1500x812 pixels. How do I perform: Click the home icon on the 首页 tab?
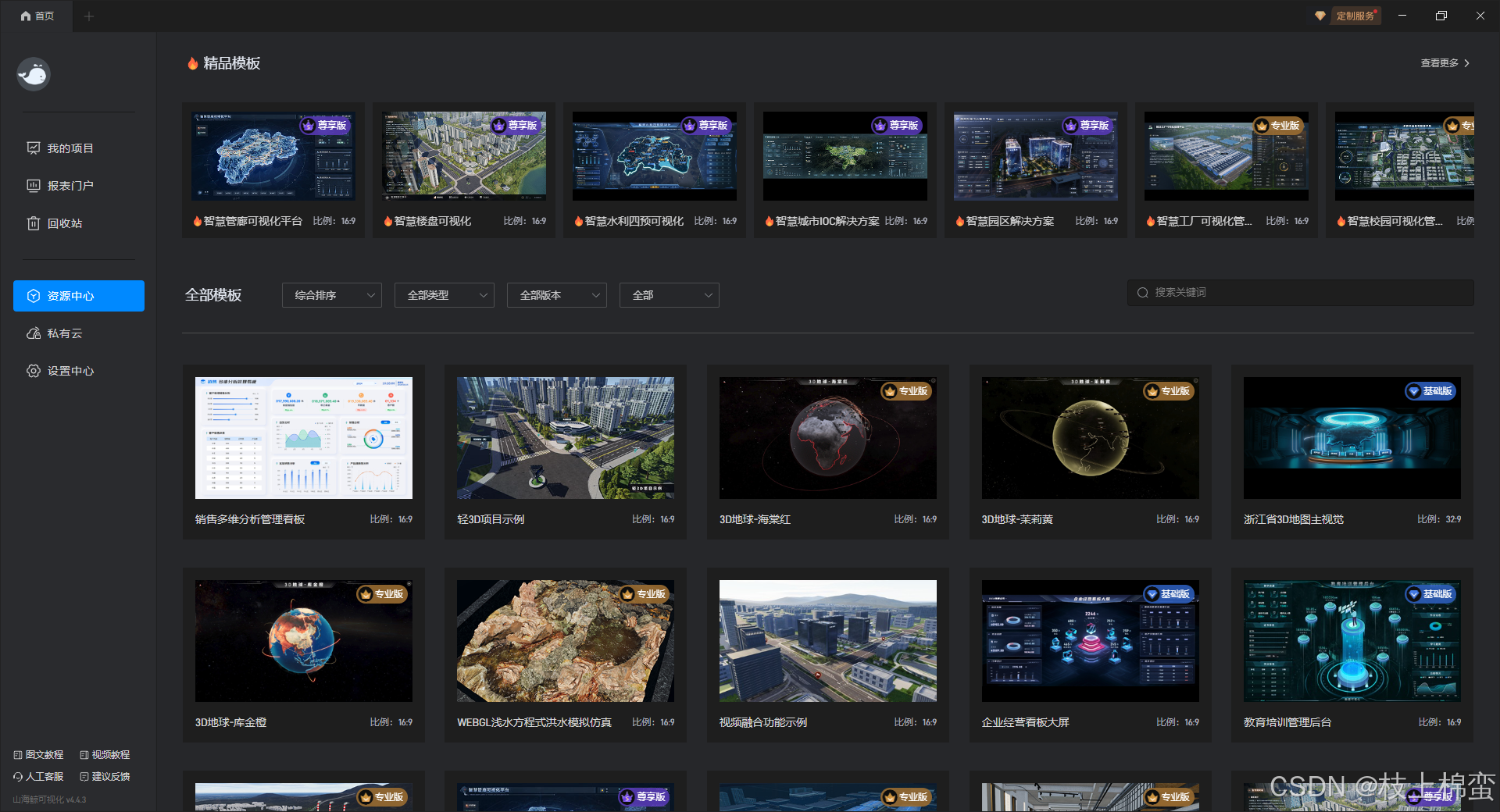pyautogui.click(x=26, y=16)
